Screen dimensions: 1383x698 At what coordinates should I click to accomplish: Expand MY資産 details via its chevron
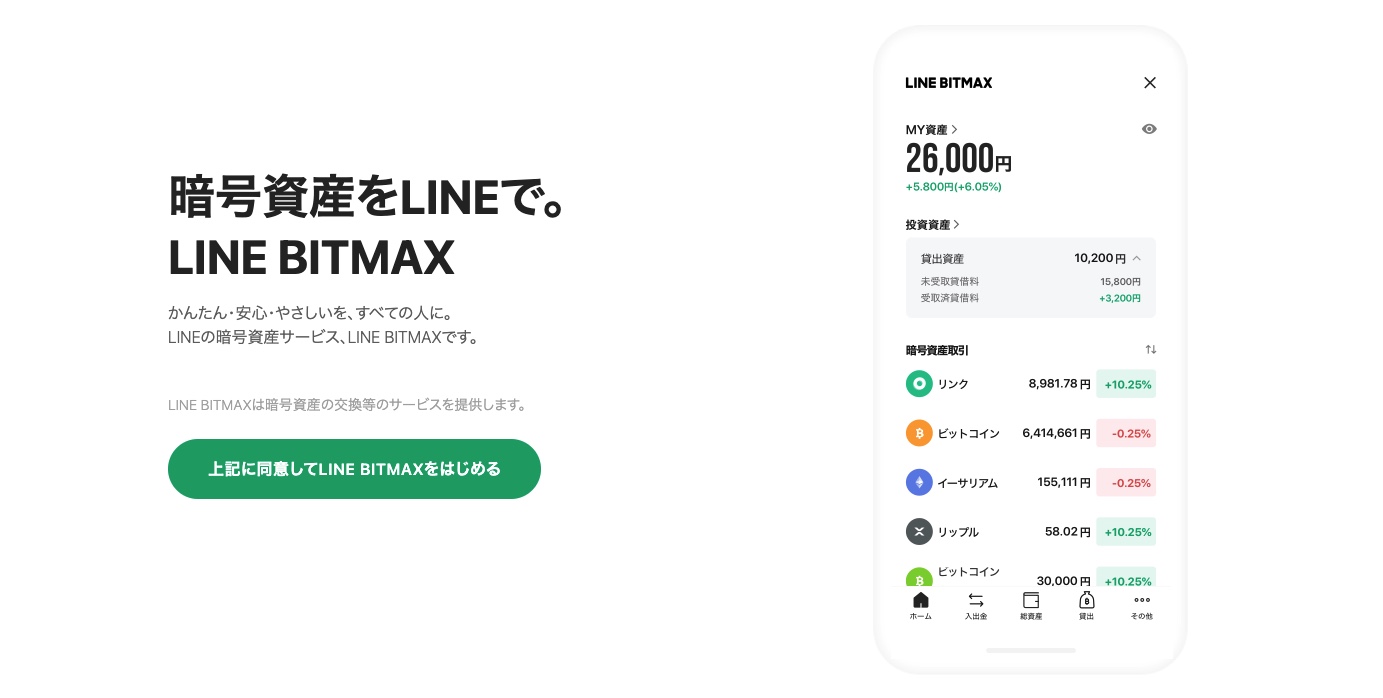[954, 129]
